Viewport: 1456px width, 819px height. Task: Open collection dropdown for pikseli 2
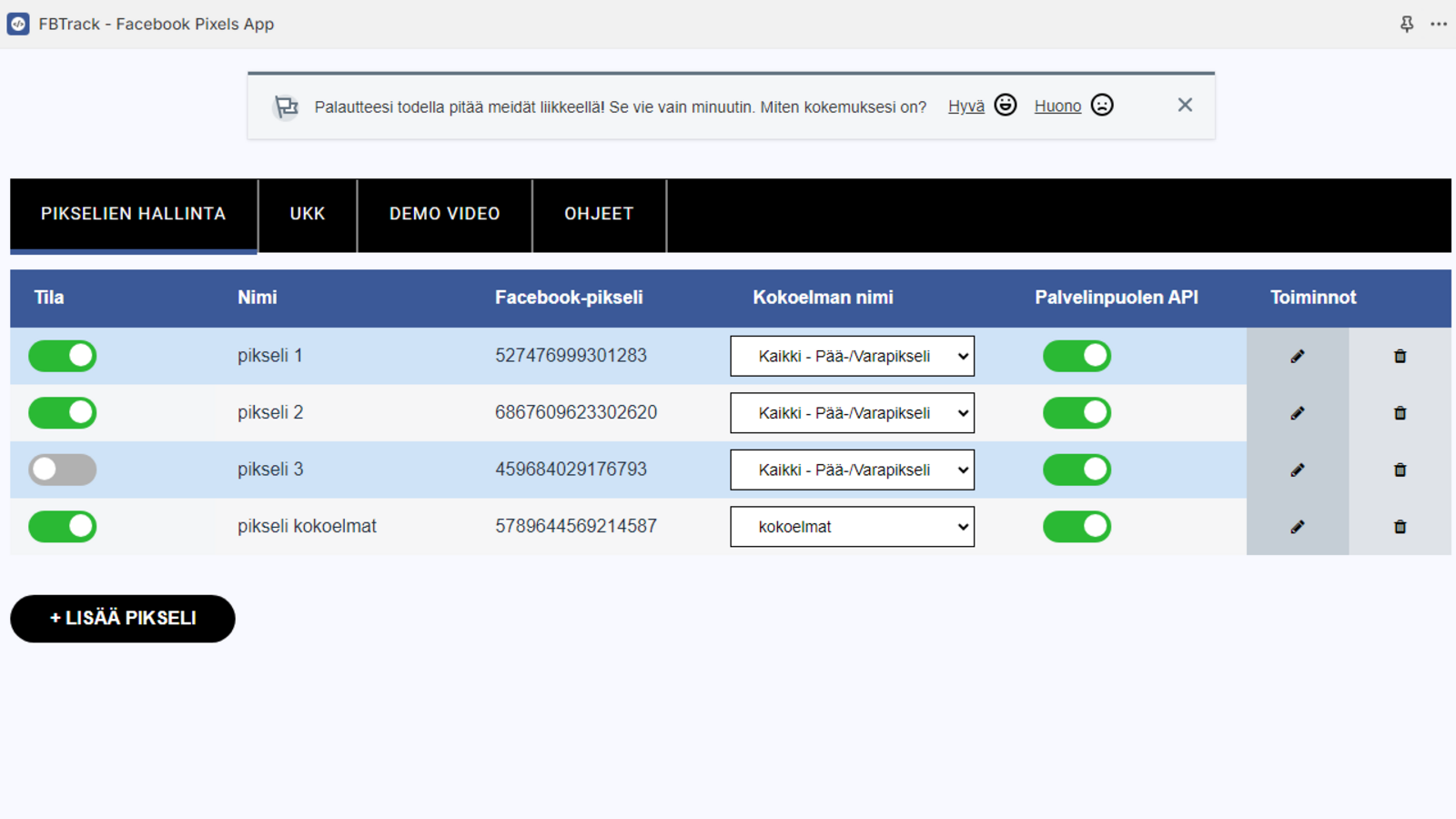point(852,413)
